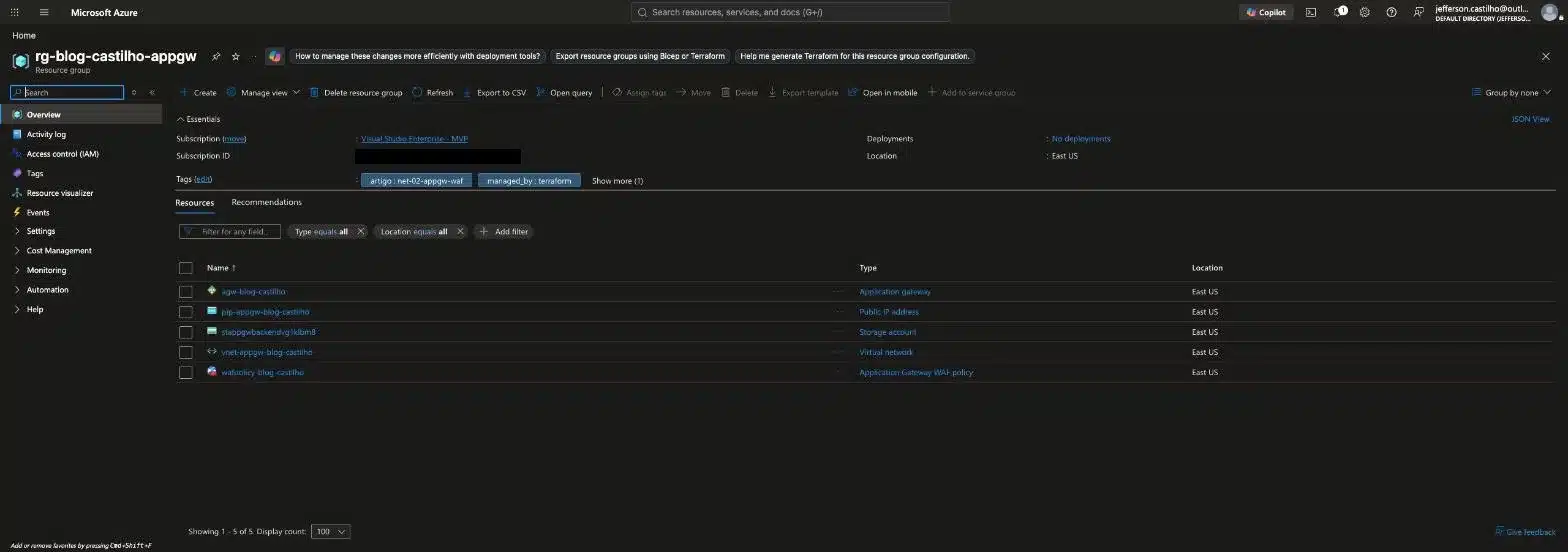Click the No deployments link
Image resolution: width=1568 pixels, height=552 pixels.
pos(1081,139)
